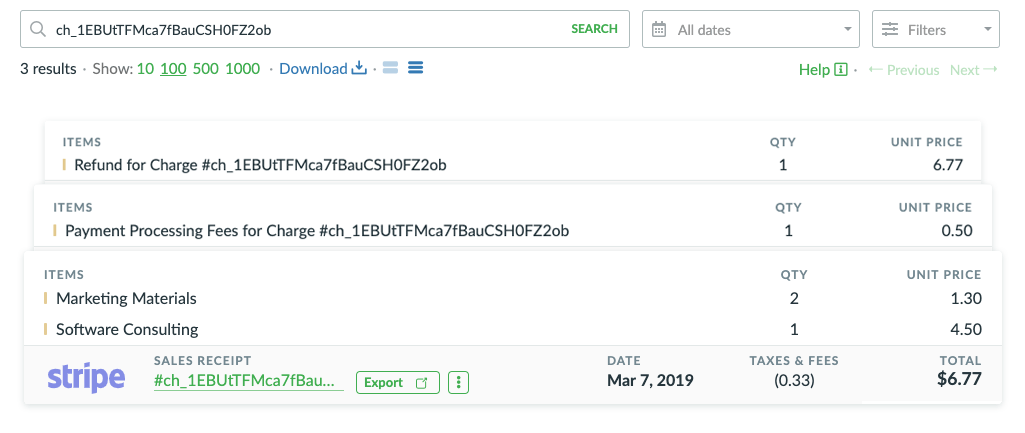This screenshot has width=1025, height=433.
Task: Go to the Next results page
Action: (973, 70)
